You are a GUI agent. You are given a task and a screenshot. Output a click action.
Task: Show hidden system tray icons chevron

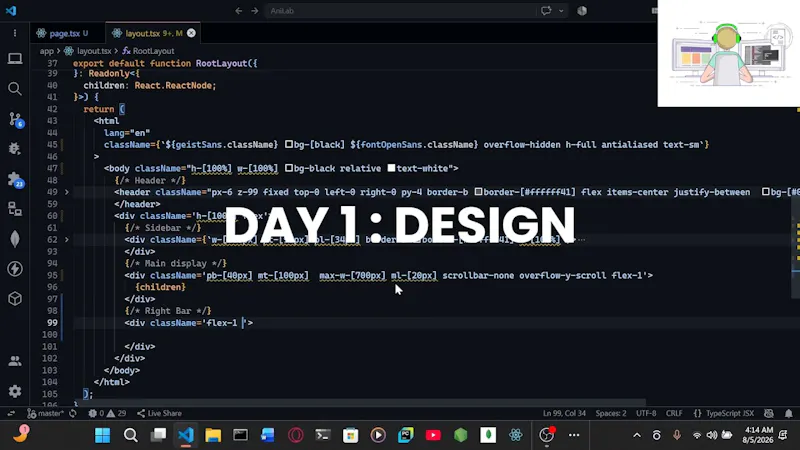637,435
